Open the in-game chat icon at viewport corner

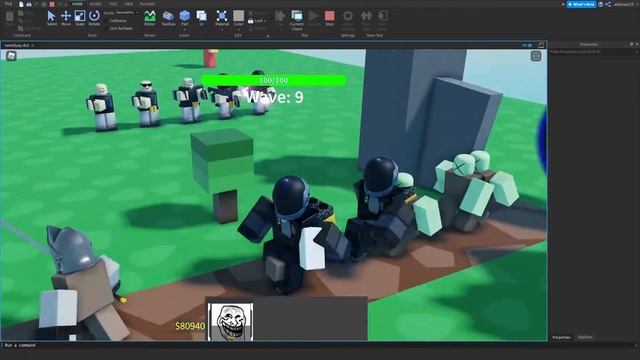click(536, 56)
